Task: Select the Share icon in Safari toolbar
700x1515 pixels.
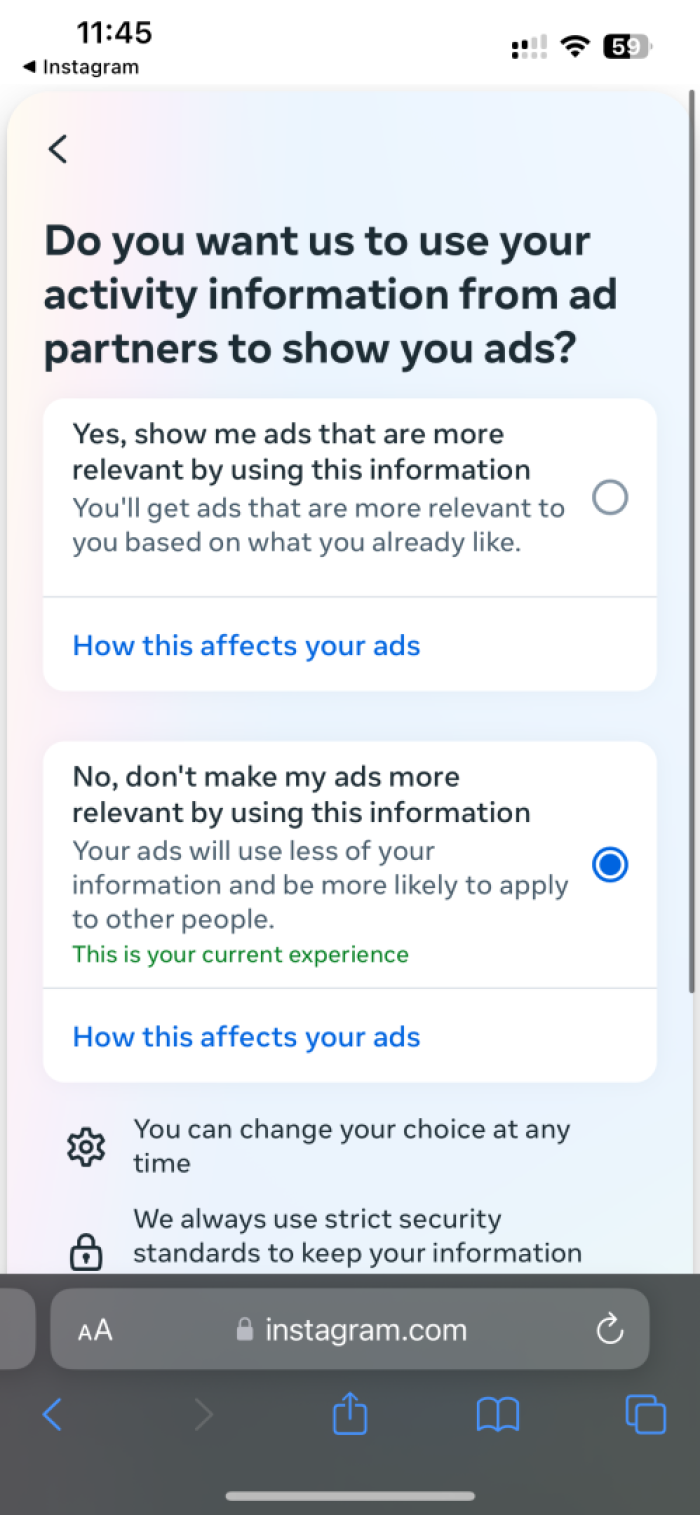Action: click(349, 1414)
